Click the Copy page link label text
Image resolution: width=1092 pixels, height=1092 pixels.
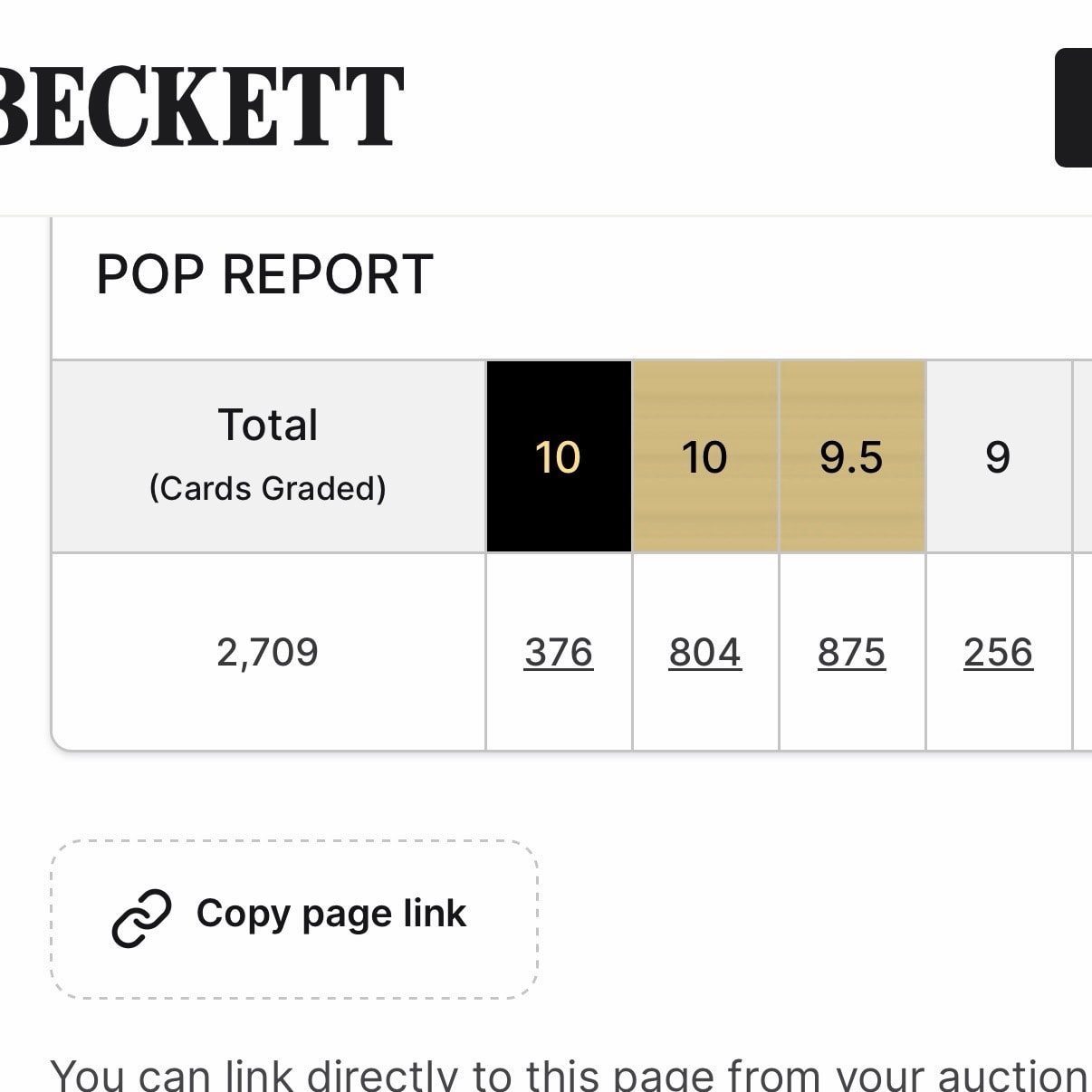point(331,914)
